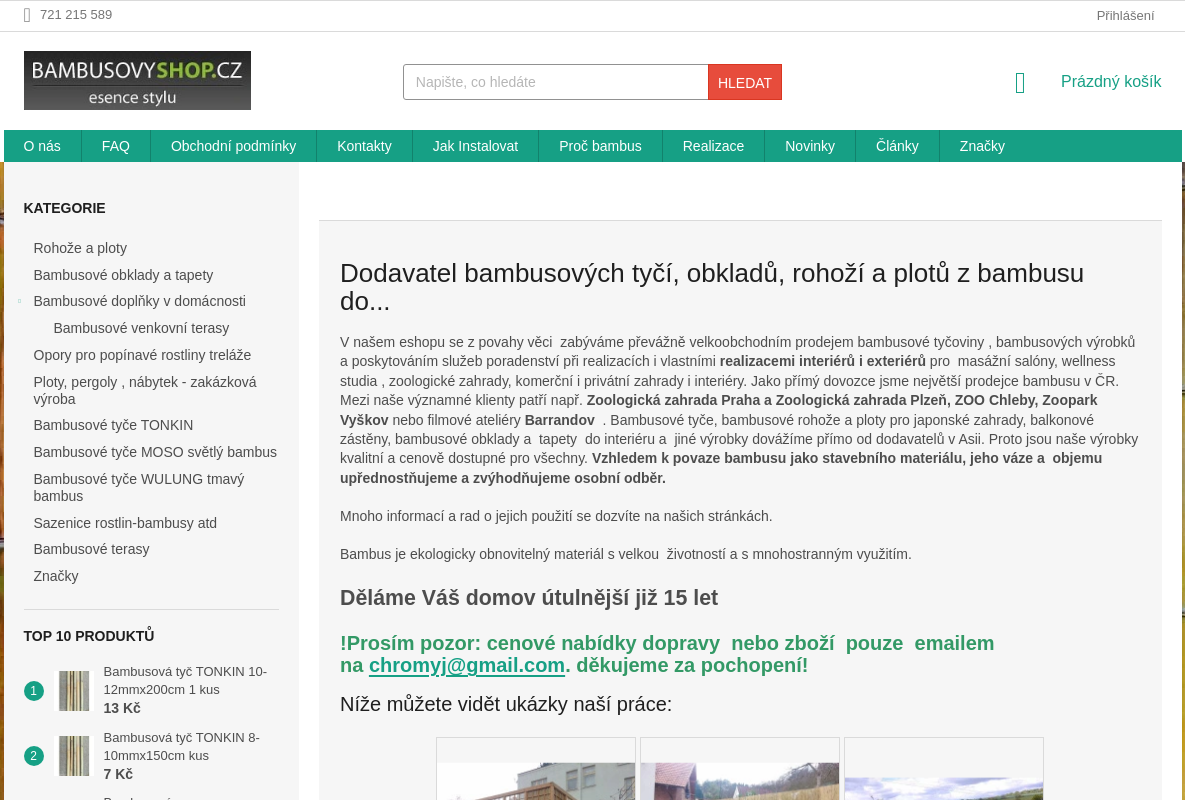The height and width of the screenshot is (800, 1200).
Task: Click the phone icon next to 721 215 589
Action: (x=27, y=15)
